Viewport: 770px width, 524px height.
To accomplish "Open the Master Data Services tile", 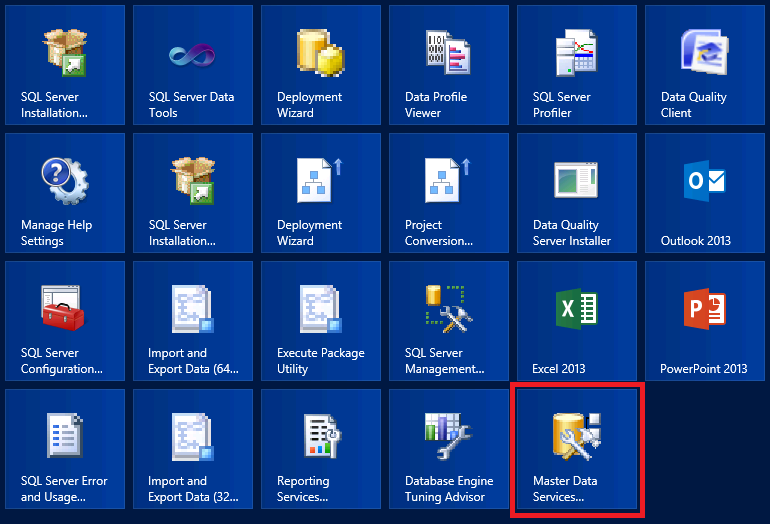I will pyautogui.click(x=577, y=449).
